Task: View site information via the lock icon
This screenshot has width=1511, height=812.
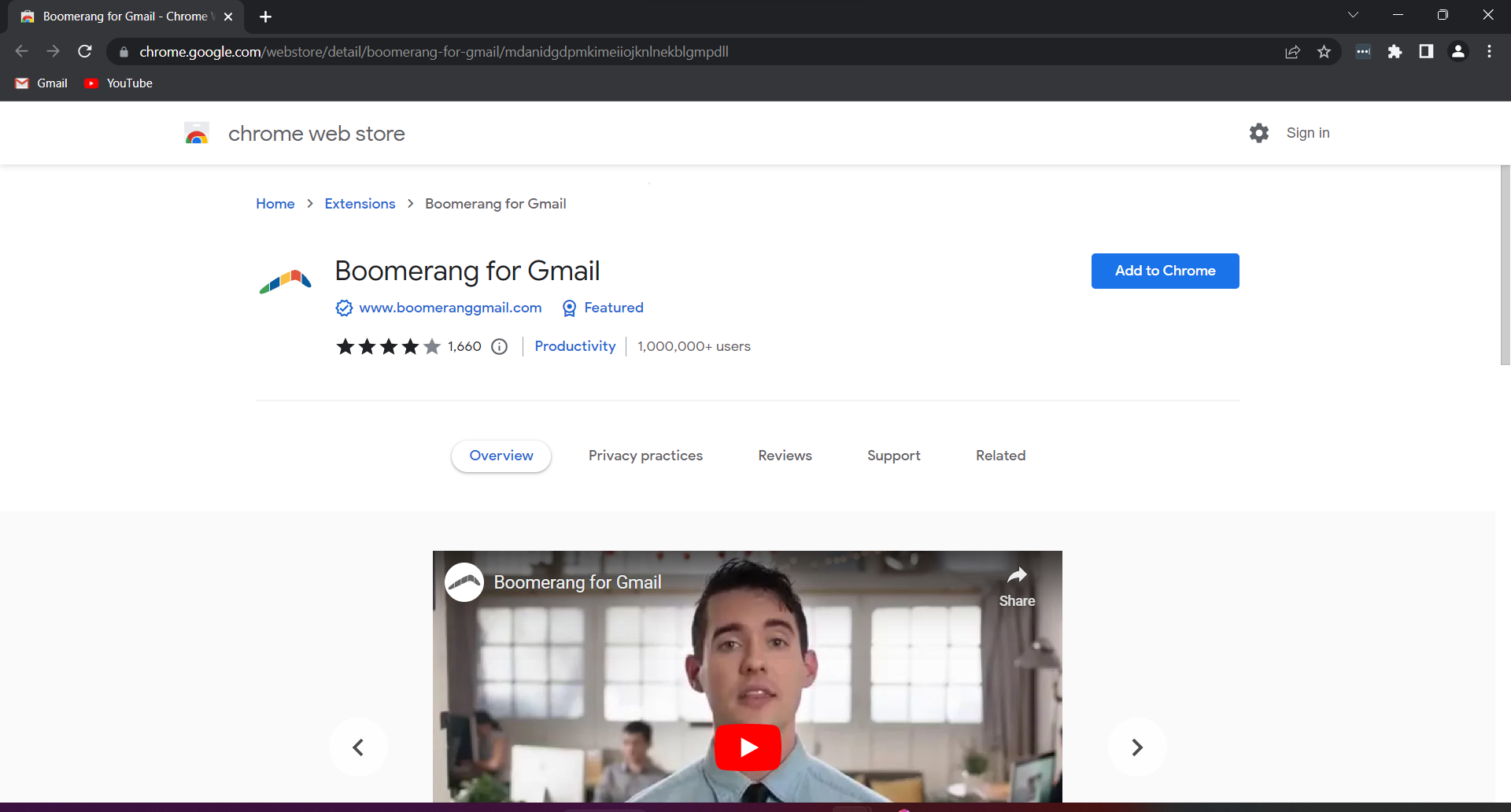Action: pyautogui.click(x=124, y=52)
